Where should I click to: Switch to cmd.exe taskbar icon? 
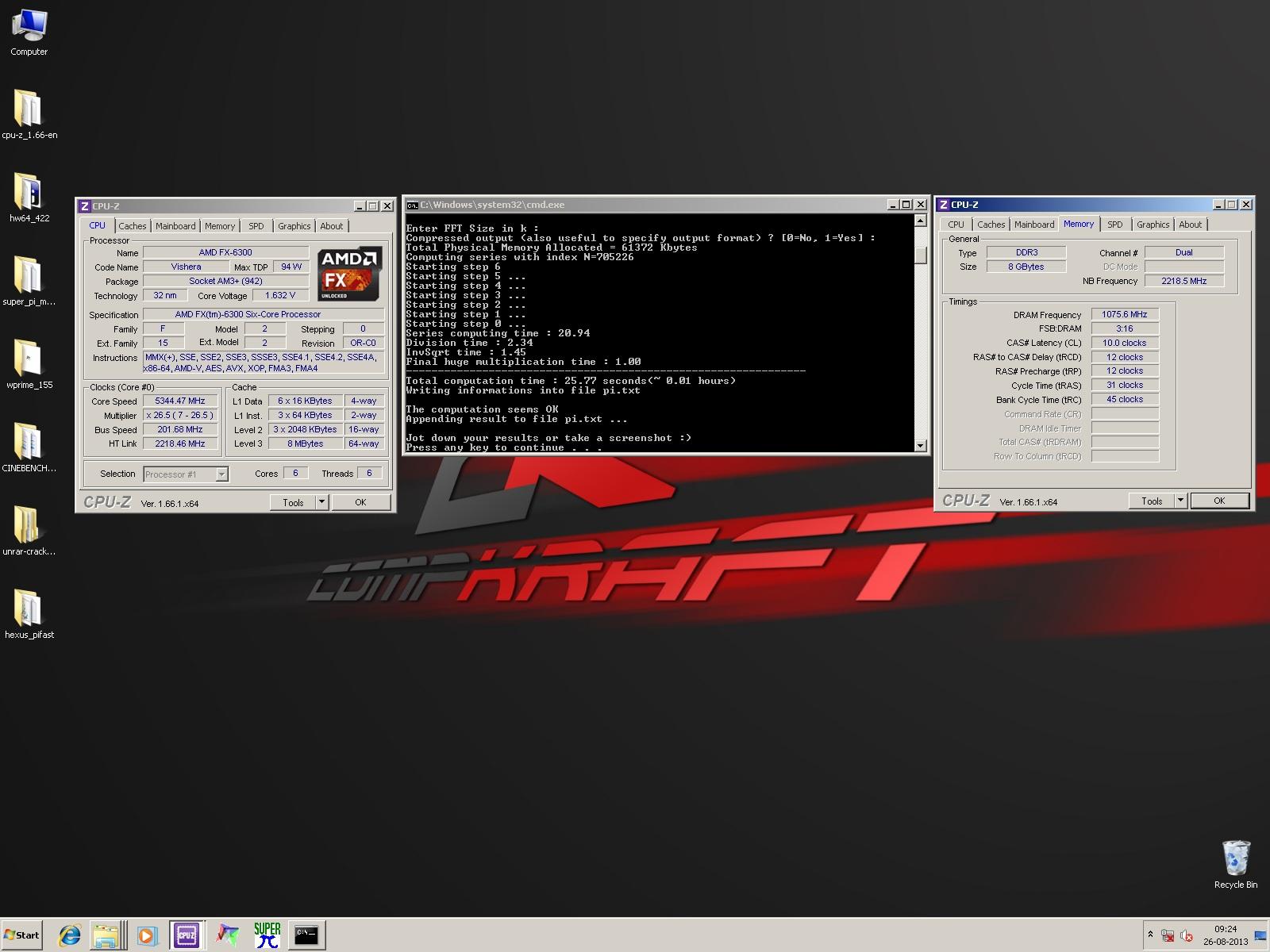(307, 935)
